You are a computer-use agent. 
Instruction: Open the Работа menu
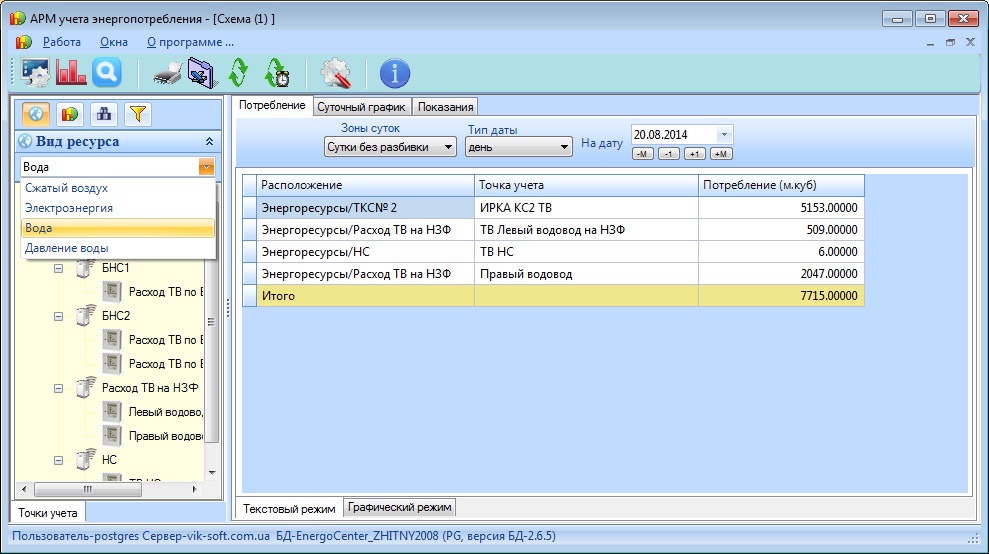tap(62, 42)
